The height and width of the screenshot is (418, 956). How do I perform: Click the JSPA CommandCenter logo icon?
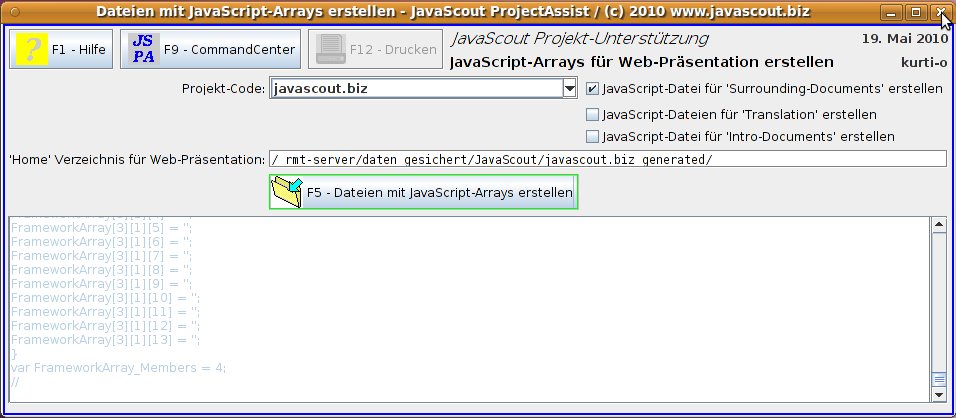click(x=144, y=48)
